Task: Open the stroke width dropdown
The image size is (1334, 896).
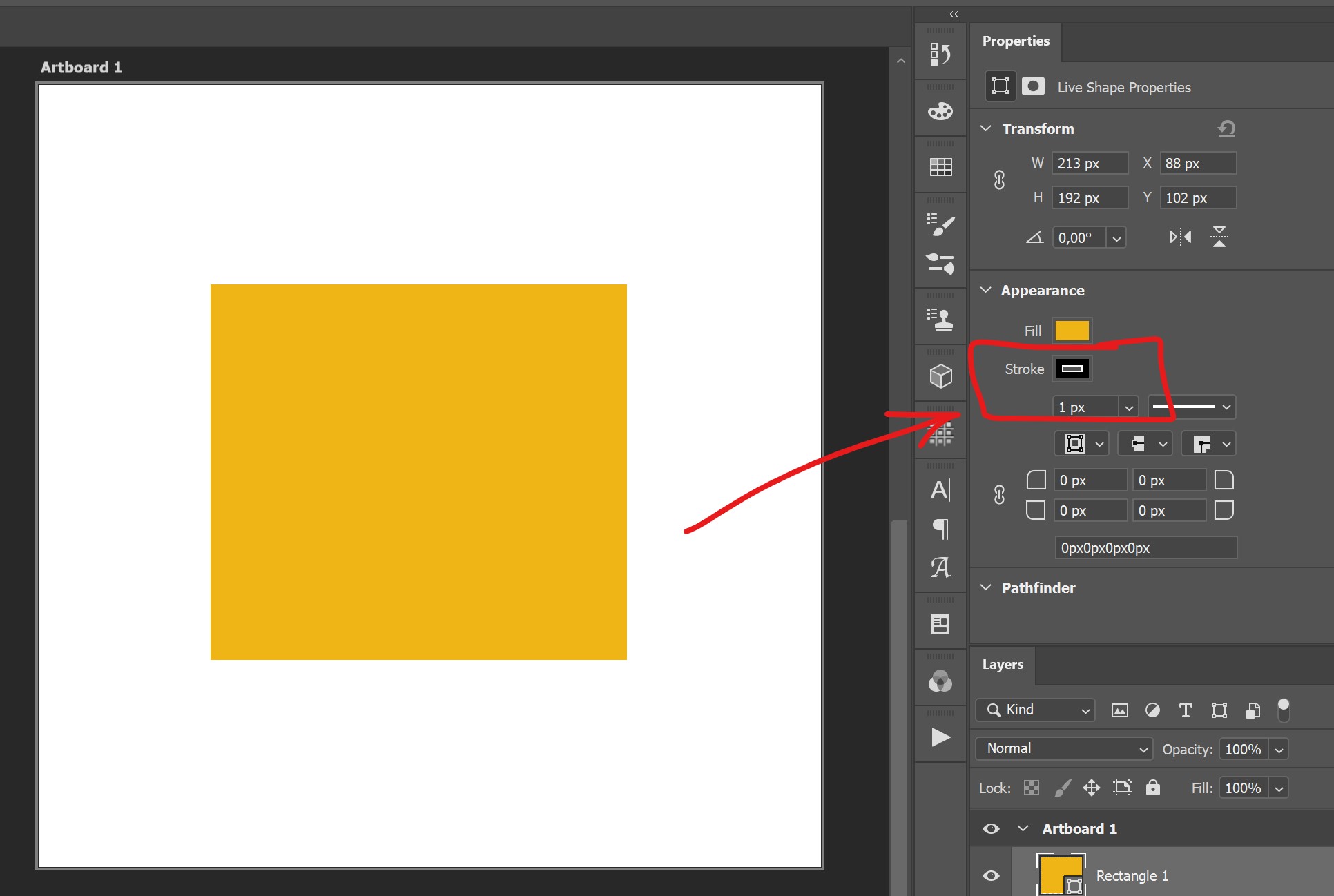Action: click(x=1129, y=407)
